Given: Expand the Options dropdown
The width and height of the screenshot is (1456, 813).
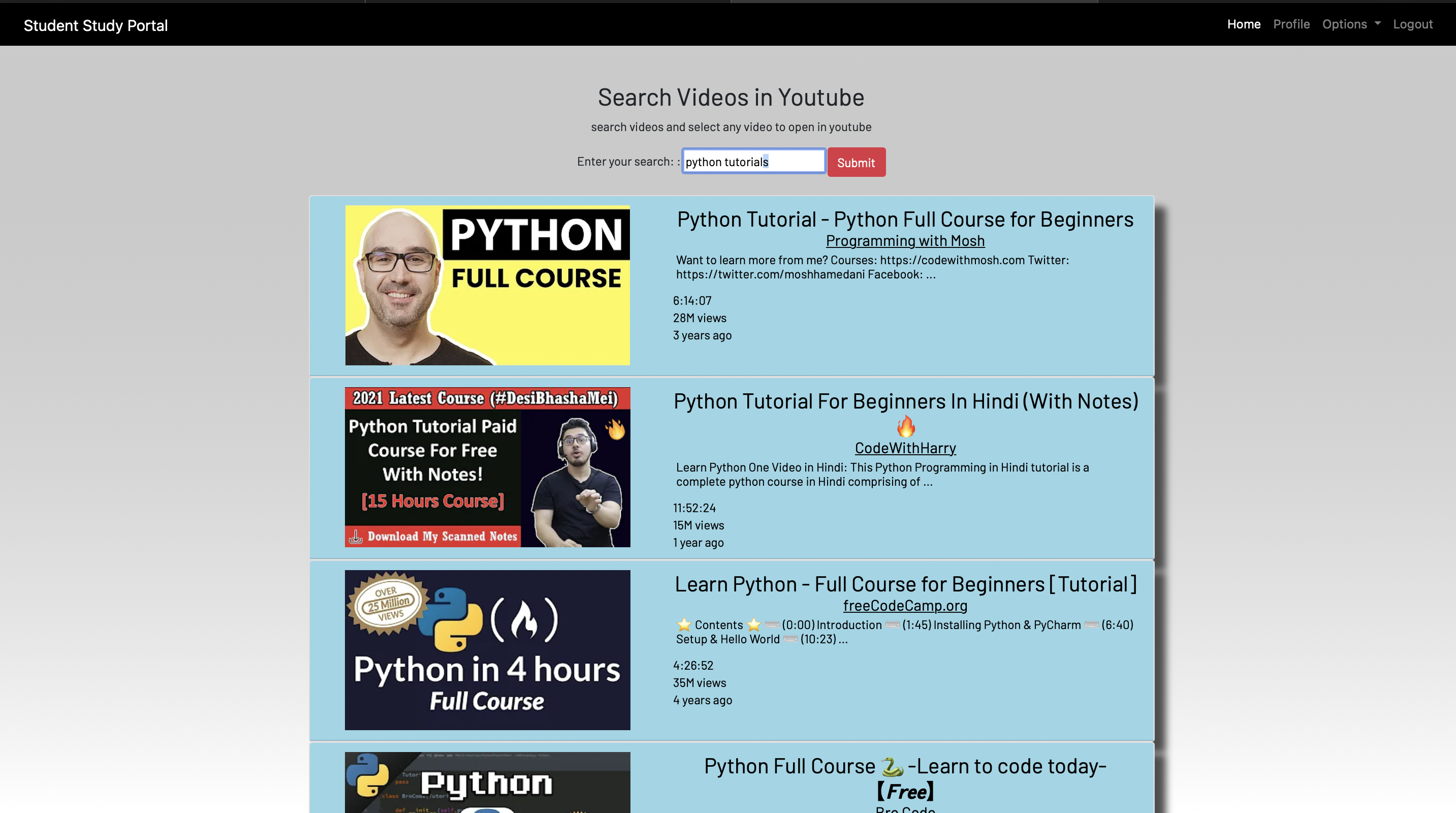Looking at the screenshot, I should point(1350,24).
